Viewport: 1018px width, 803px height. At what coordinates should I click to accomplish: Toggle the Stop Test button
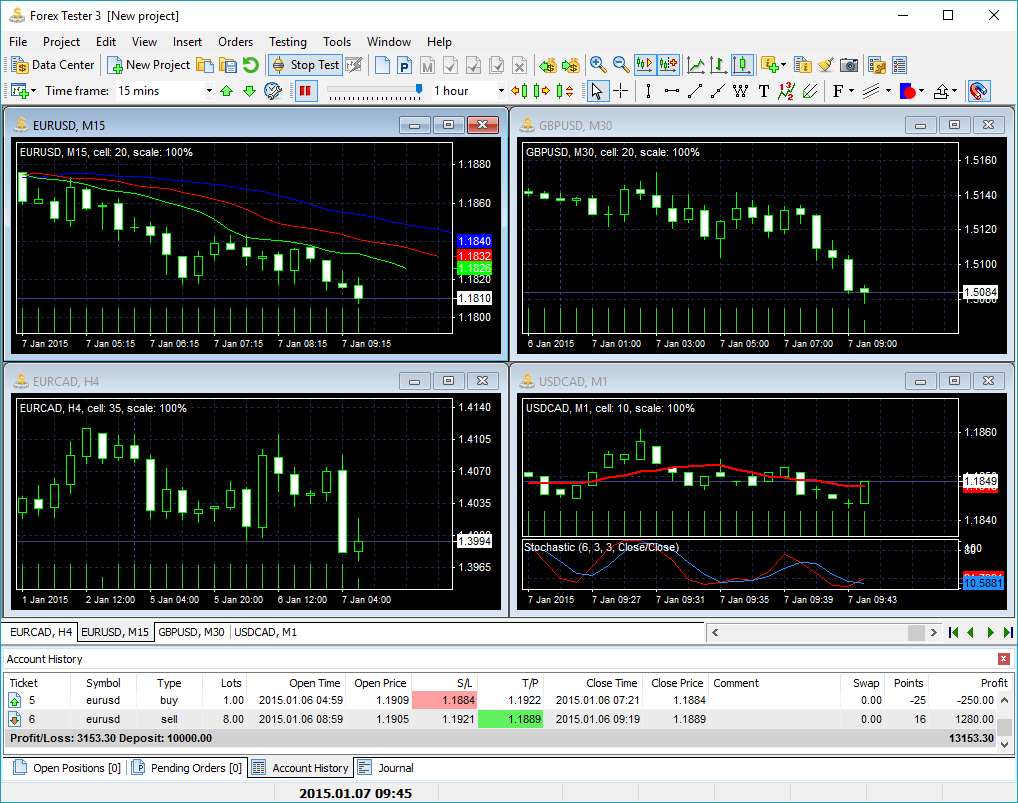point(305,65)
